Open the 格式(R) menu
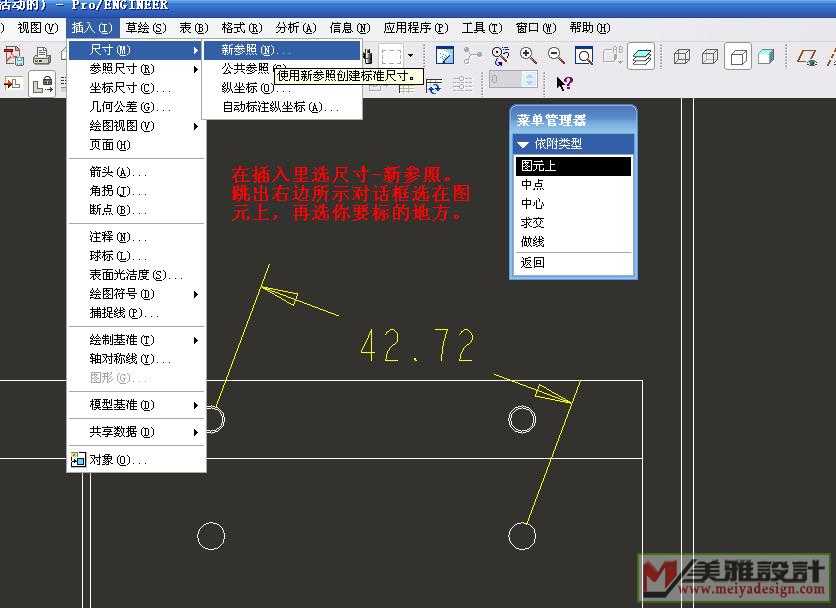This screenshot has height=608, width=836. [x=242, y=28]
